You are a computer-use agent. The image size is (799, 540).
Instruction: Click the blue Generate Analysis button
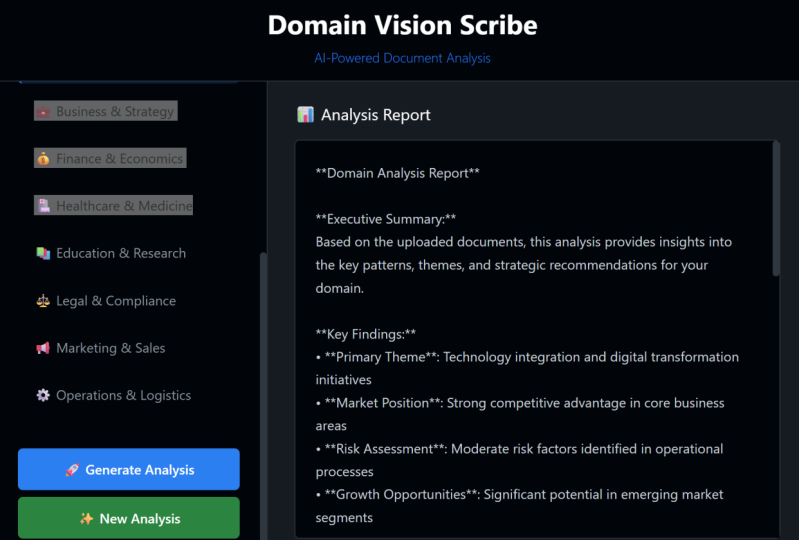(x=129, y=469)
